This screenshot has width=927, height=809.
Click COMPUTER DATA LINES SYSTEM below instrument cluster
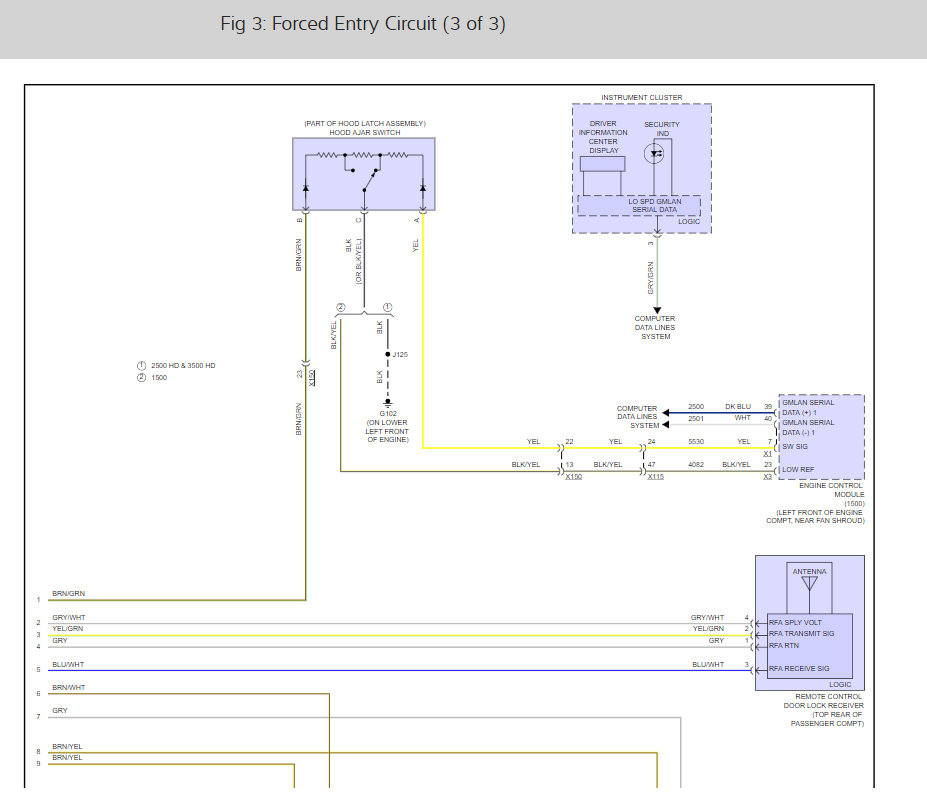pyautogui.click(x=655, y=328)
